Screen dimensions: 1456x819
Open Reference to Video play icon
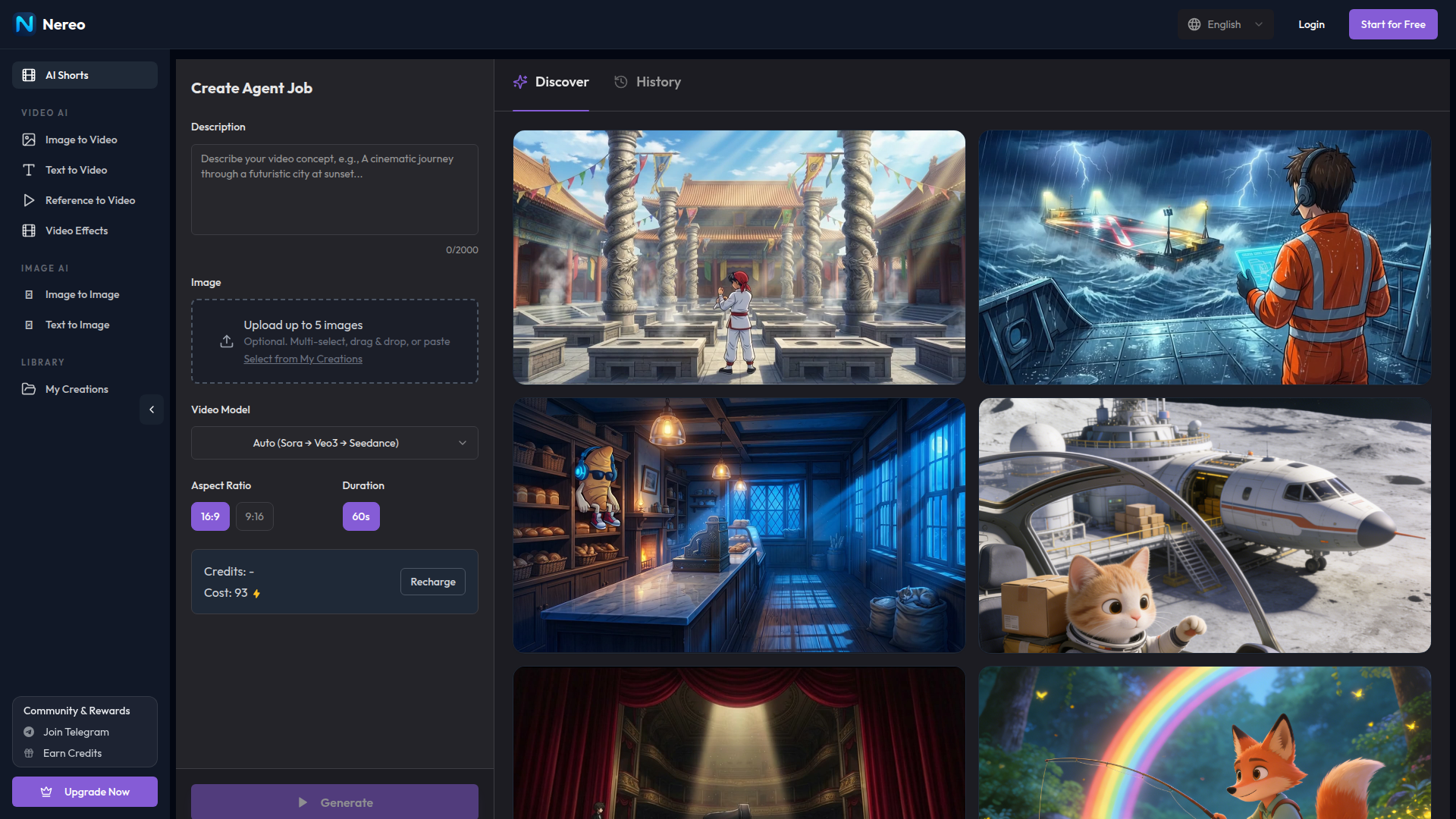[29, 200]
